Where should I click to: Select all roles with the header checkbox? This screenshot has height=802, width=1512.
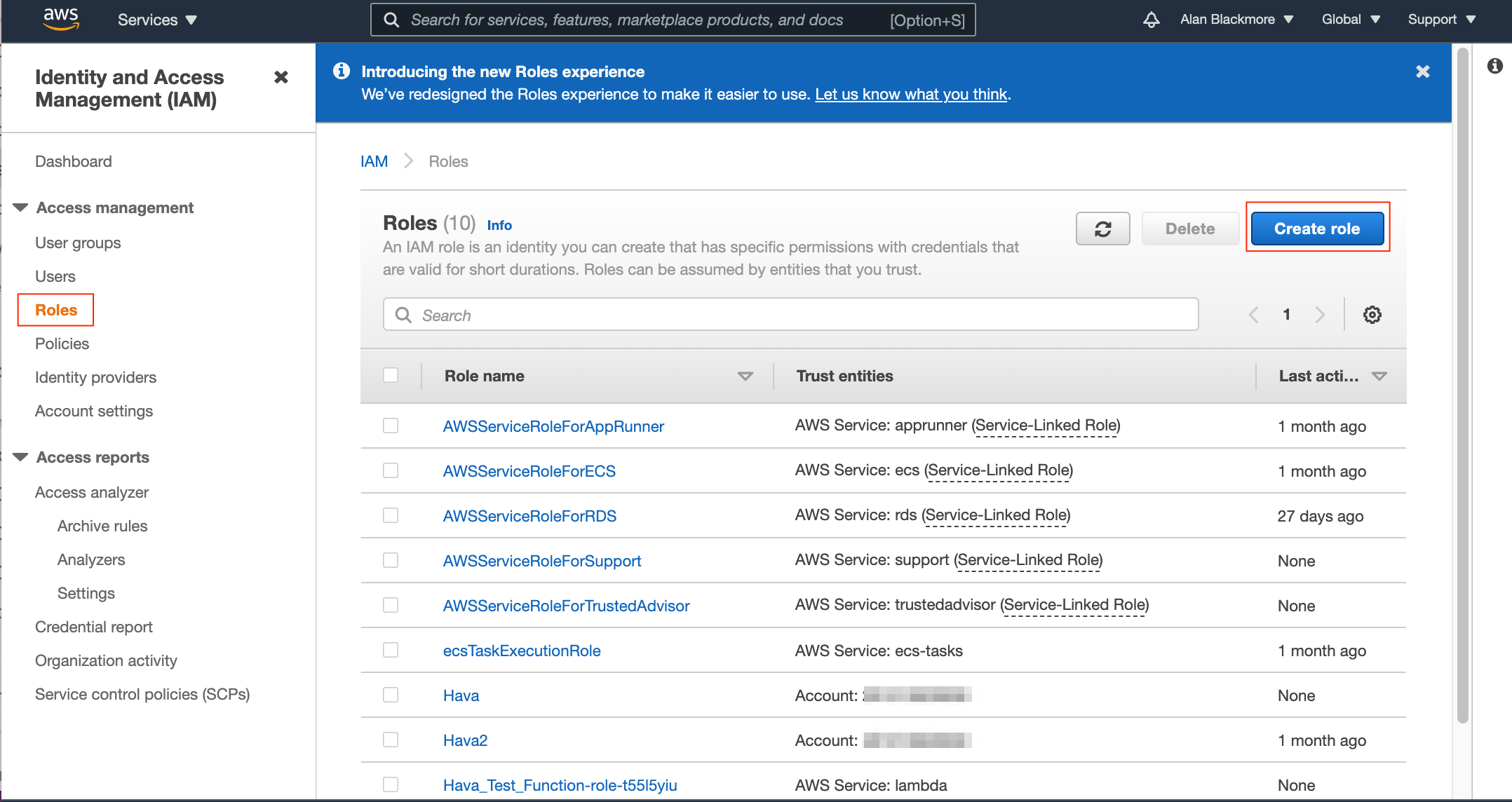(x=391, y=375)
